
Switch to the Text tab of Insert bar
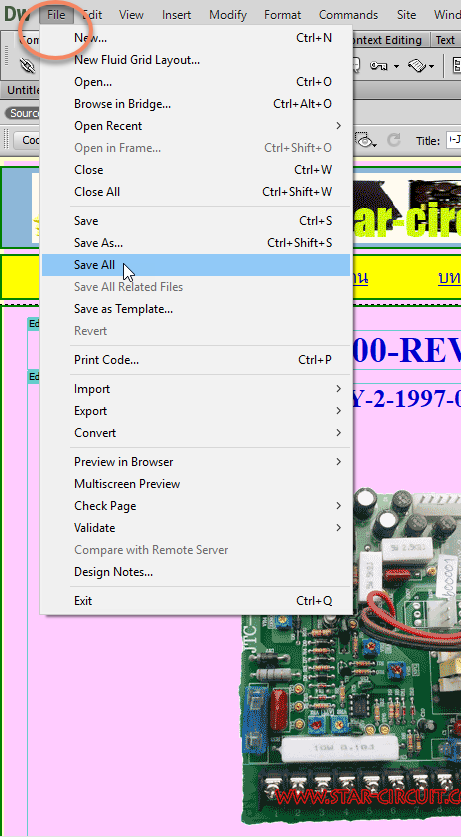point(445,40)
